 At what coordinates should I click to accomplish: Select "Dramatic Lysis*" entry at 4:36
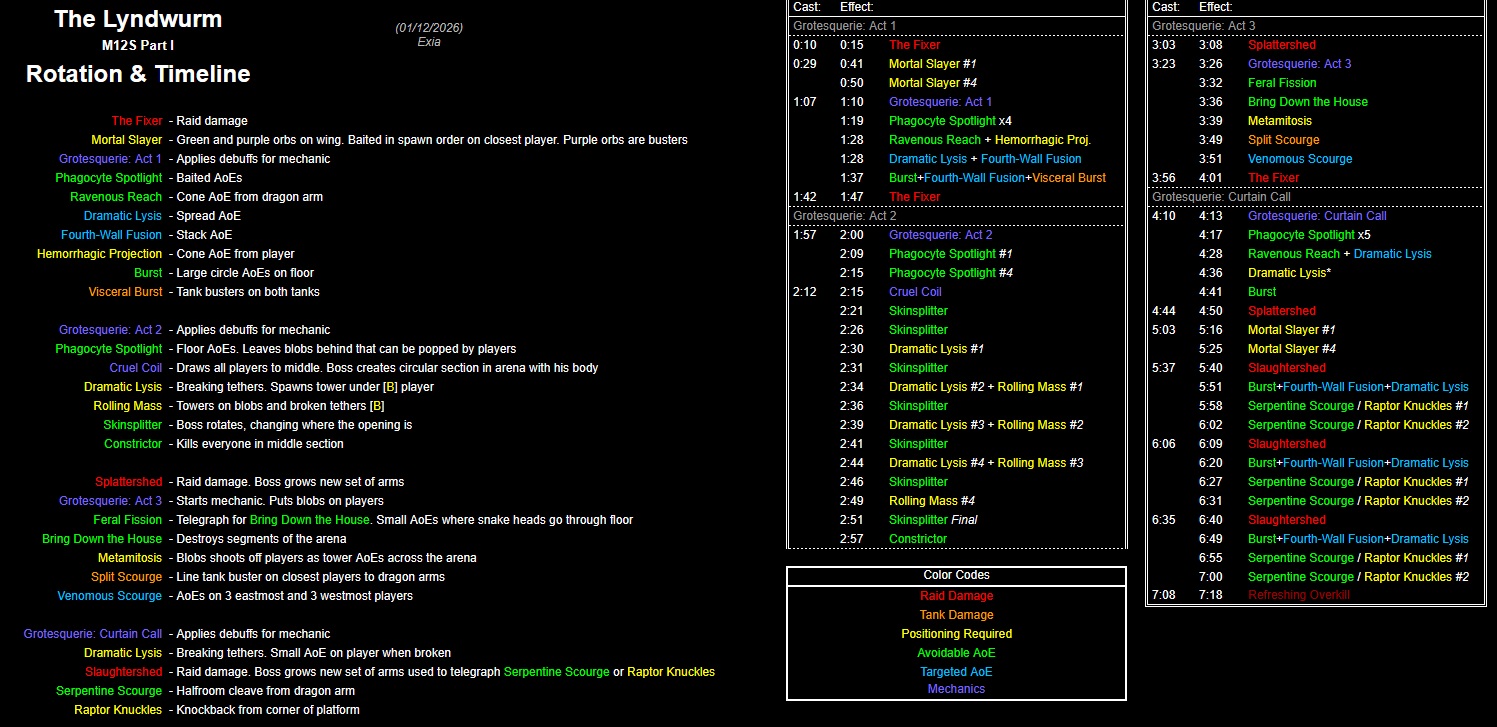pos(1289,273)
